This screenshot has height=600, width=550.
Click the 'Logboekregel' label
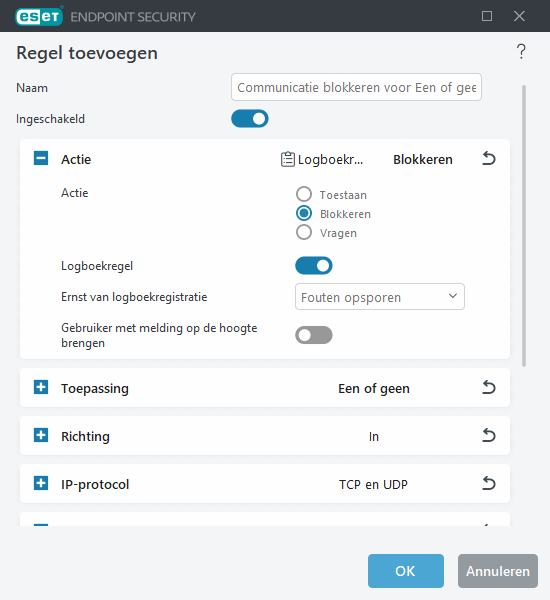97,266
